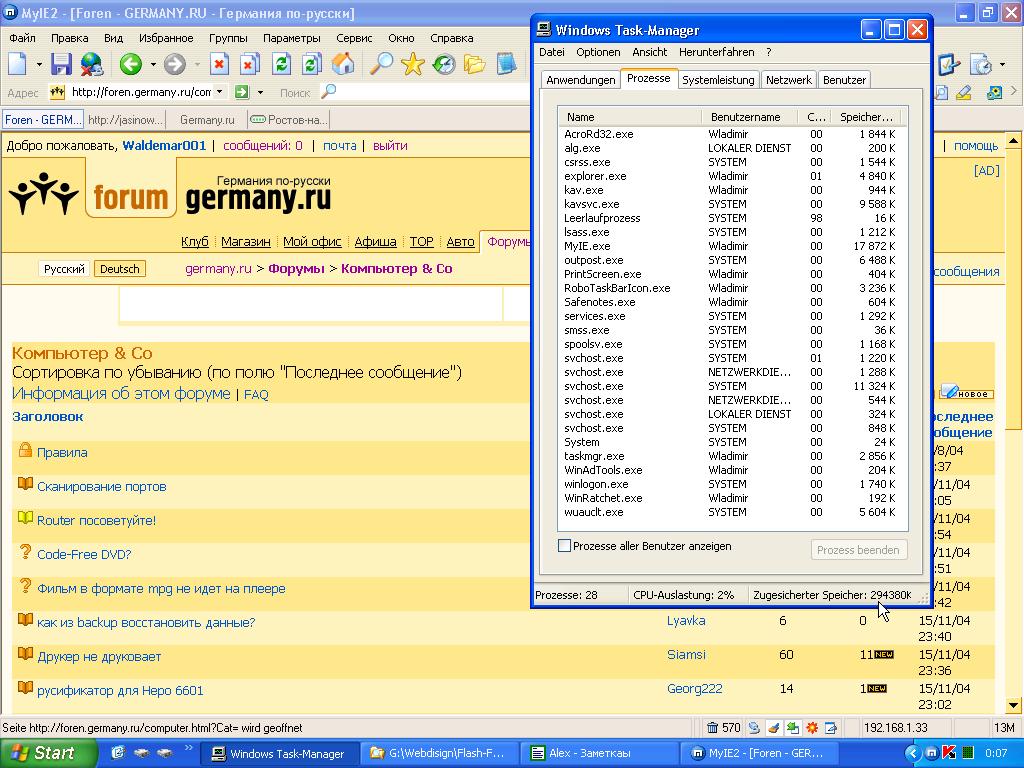This screenshot has height=768, width=1024.
Task: Switch forum language to Русский
Action: (64, 269)
